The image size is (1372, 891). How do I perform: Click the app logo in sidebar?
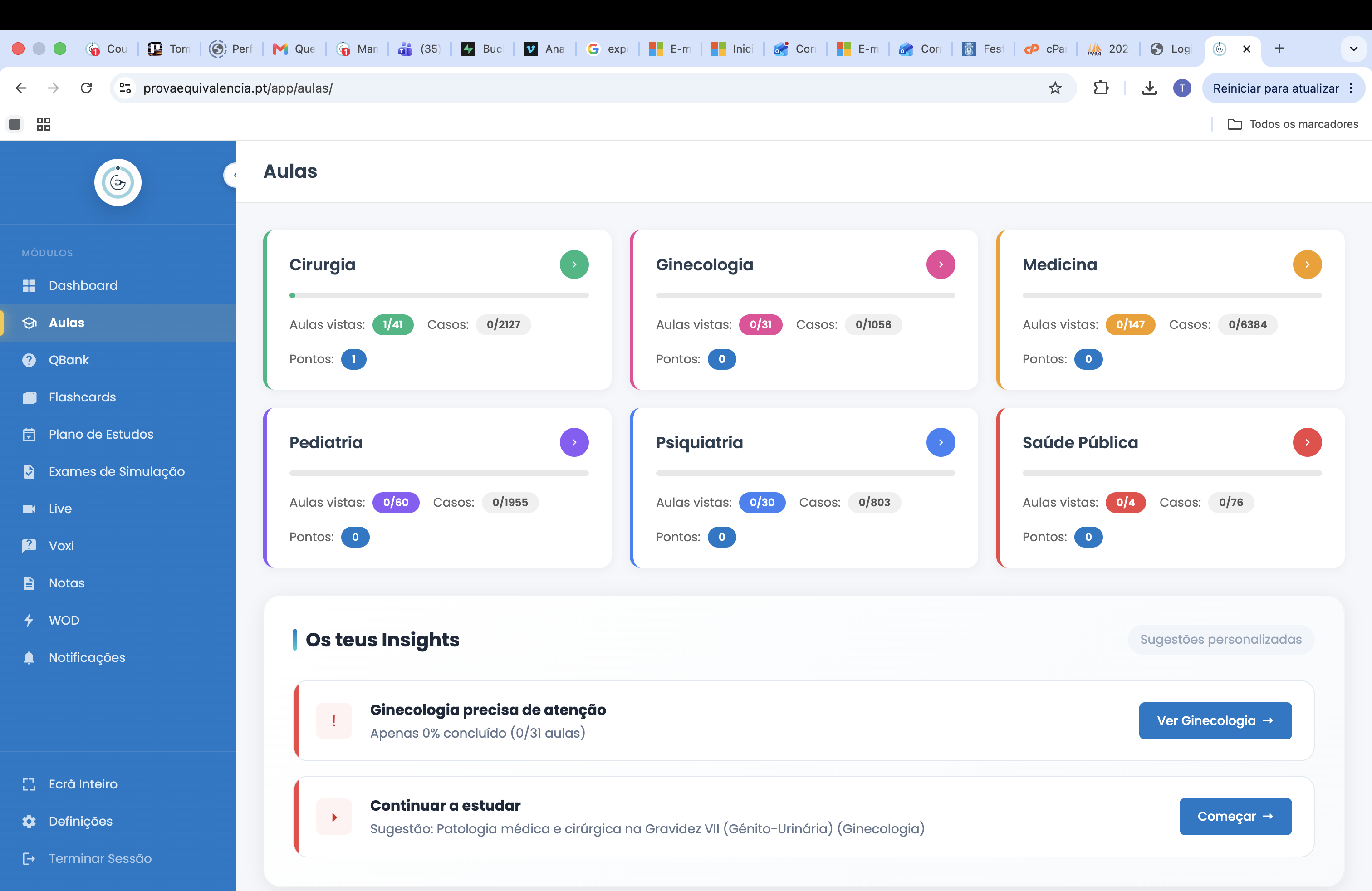(118, 182)
